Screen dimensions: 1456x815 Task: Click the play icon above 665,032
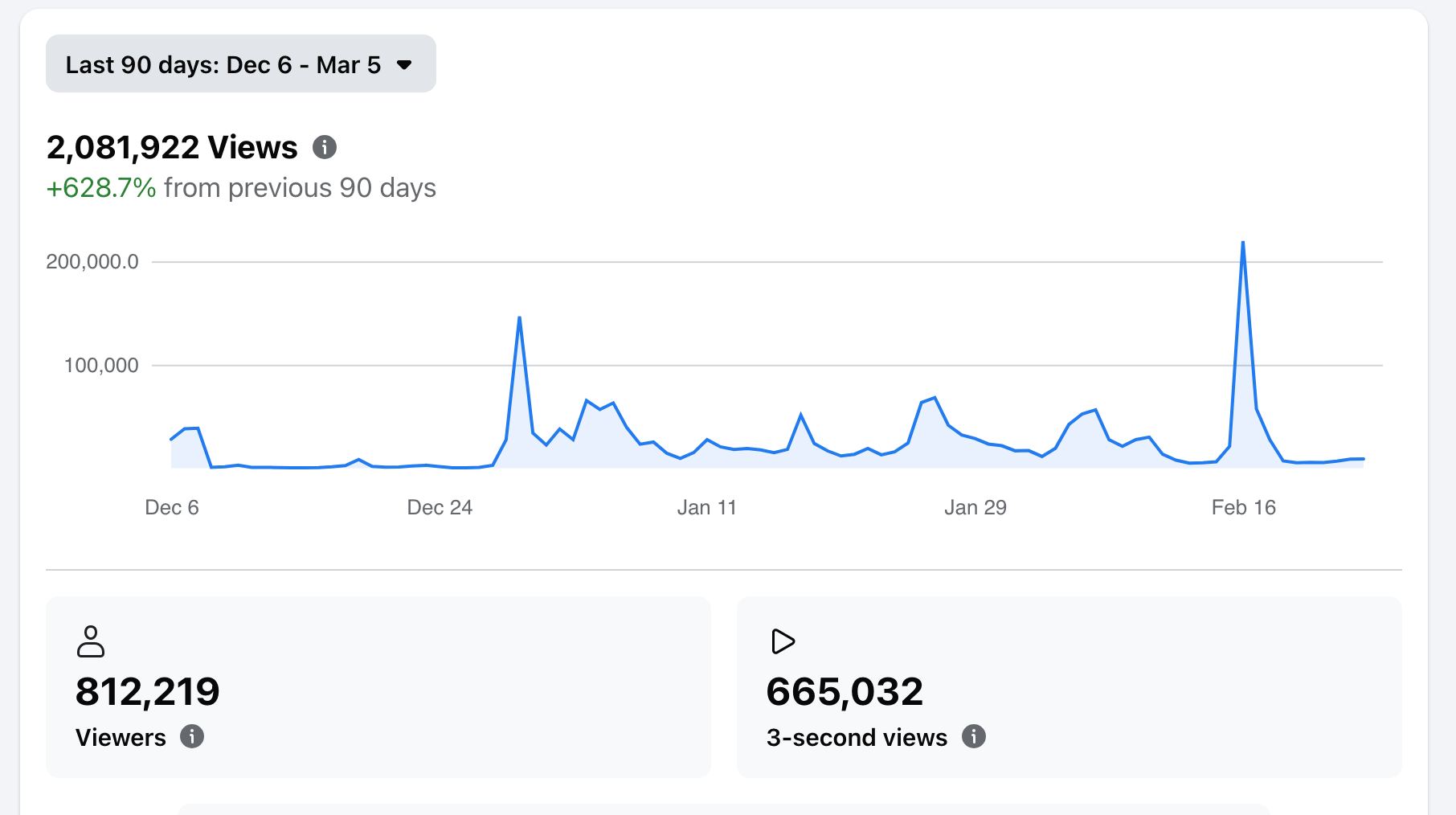point(783,641)
